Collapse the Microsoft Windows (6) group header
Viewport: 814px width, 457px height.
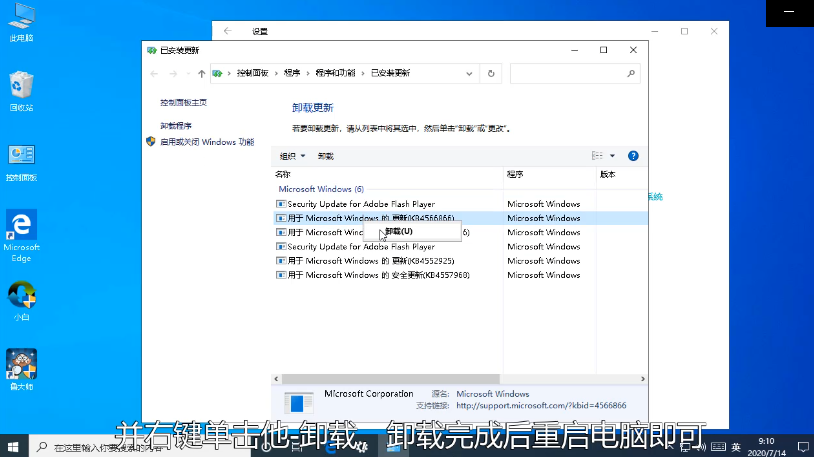(320, 189)
